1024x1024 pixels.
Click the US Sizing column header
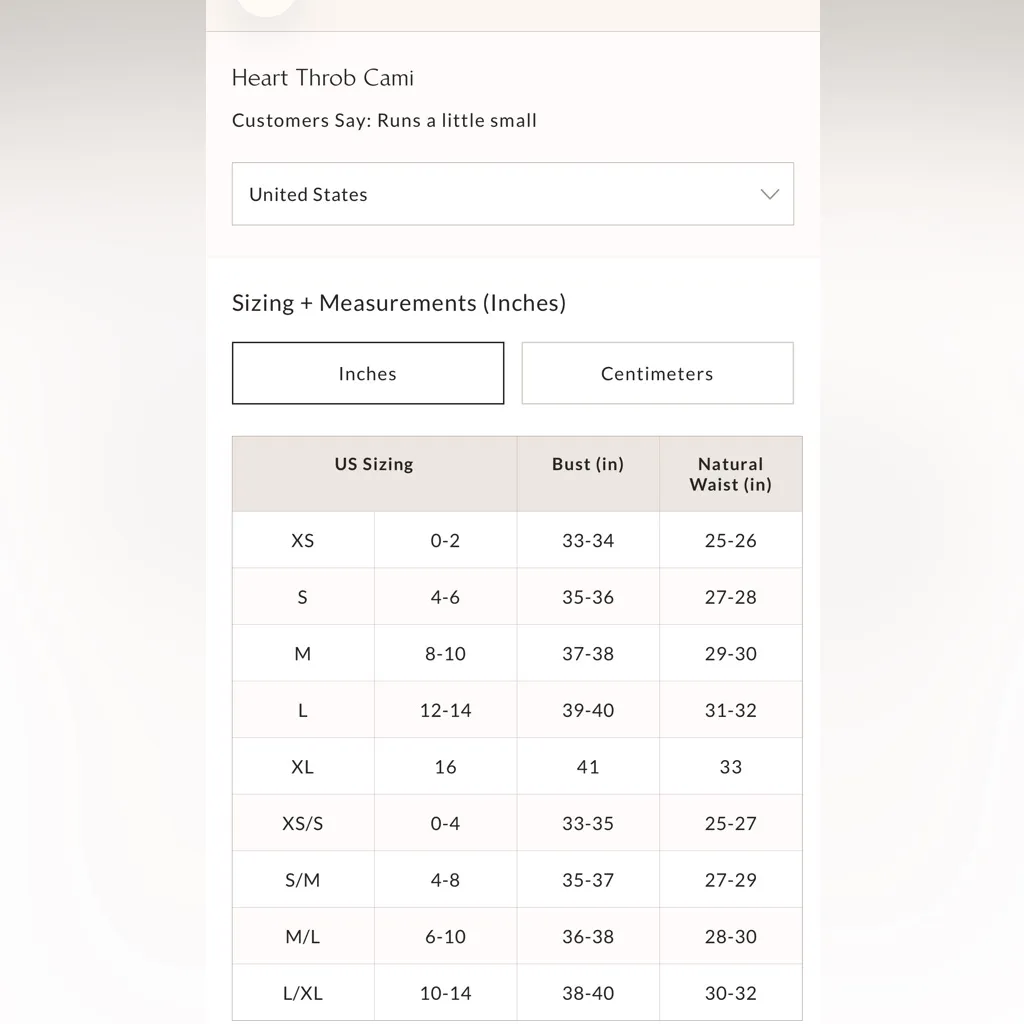point(374,464)
